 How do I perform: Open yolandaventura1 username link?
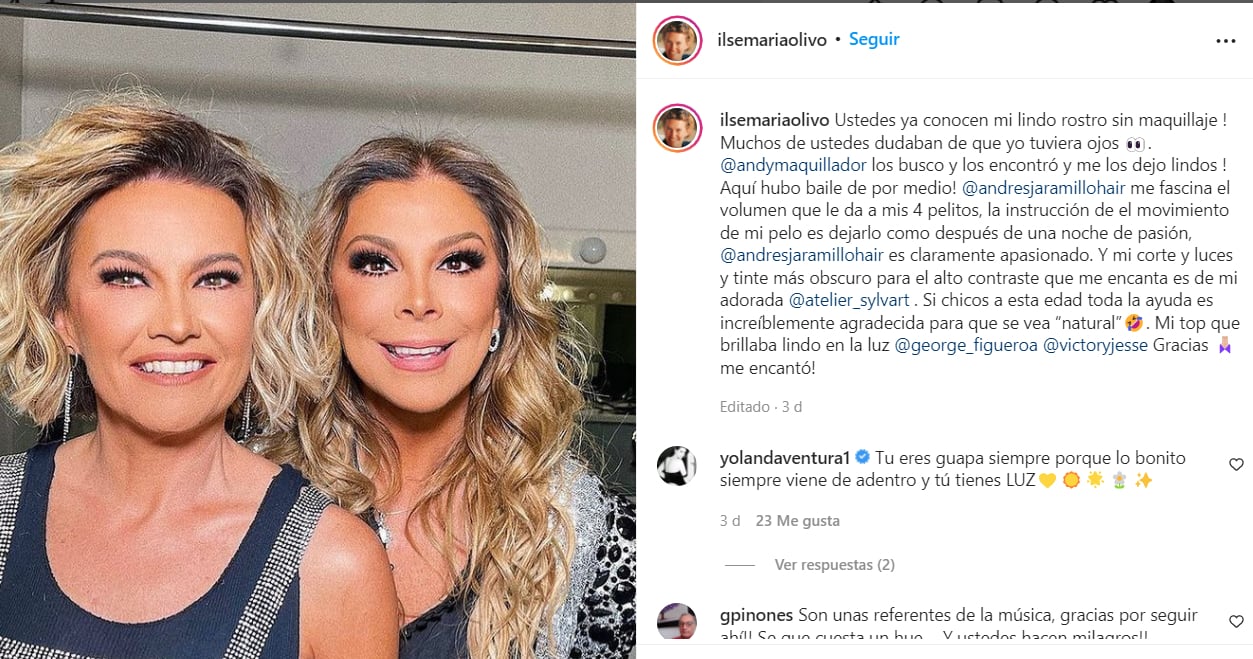[x=785, y=458]
